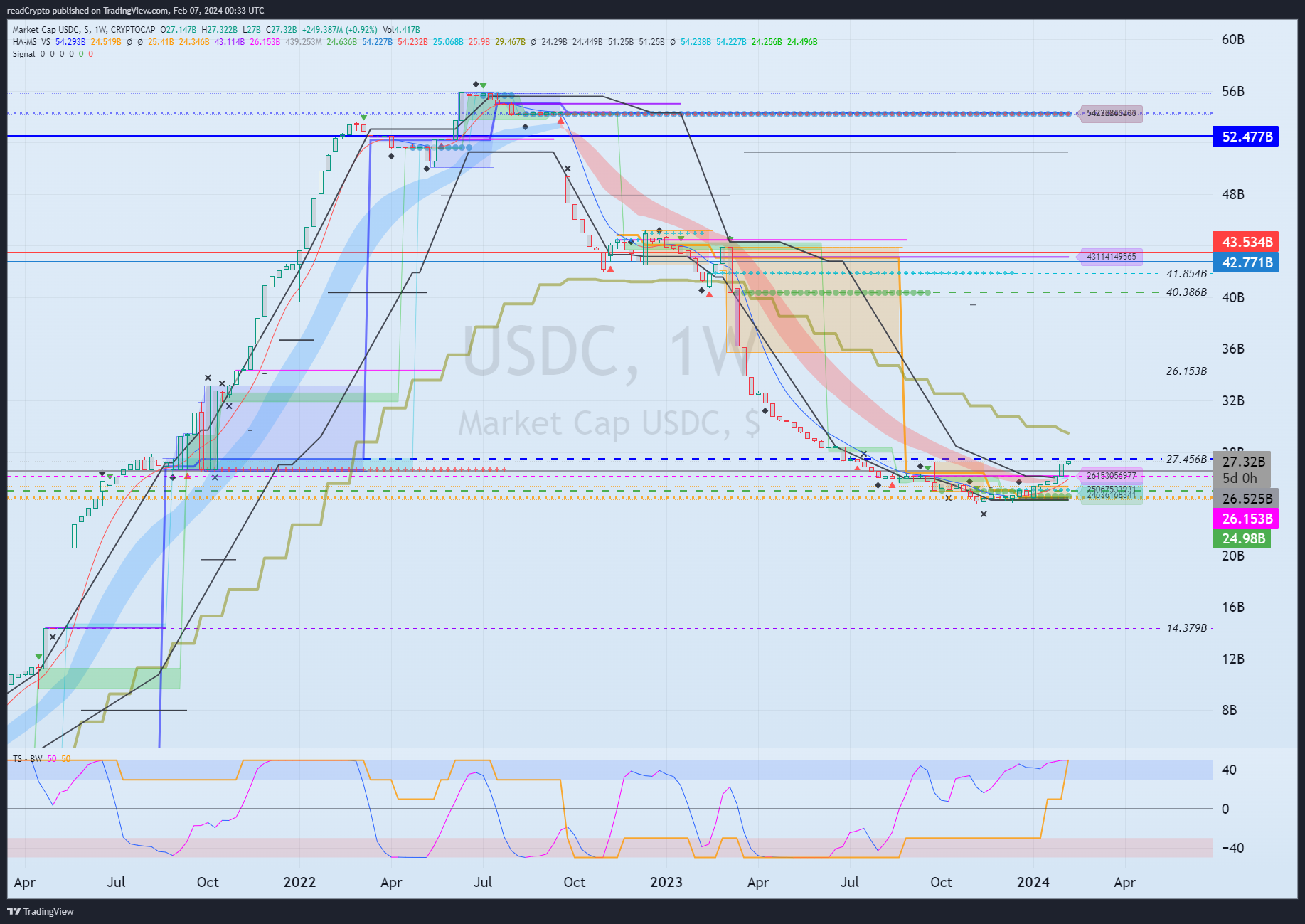The height and width of the screenshot is (924, 1305).
Task: Click the oscillator -40 axis label
Action: (1232, 848)
